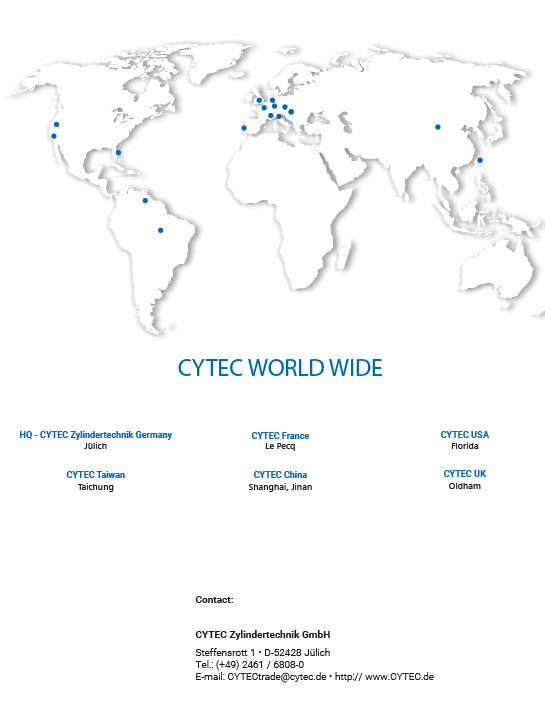Click the Oldham location text
Viewport: 545px width, 701px height.
pos(465,486)
